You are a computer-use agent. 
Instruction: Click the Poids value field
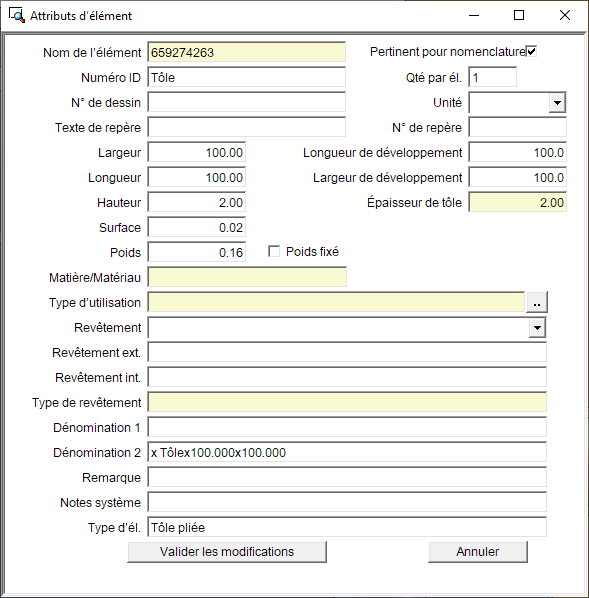pyautogui.click(x=197, y=252)
